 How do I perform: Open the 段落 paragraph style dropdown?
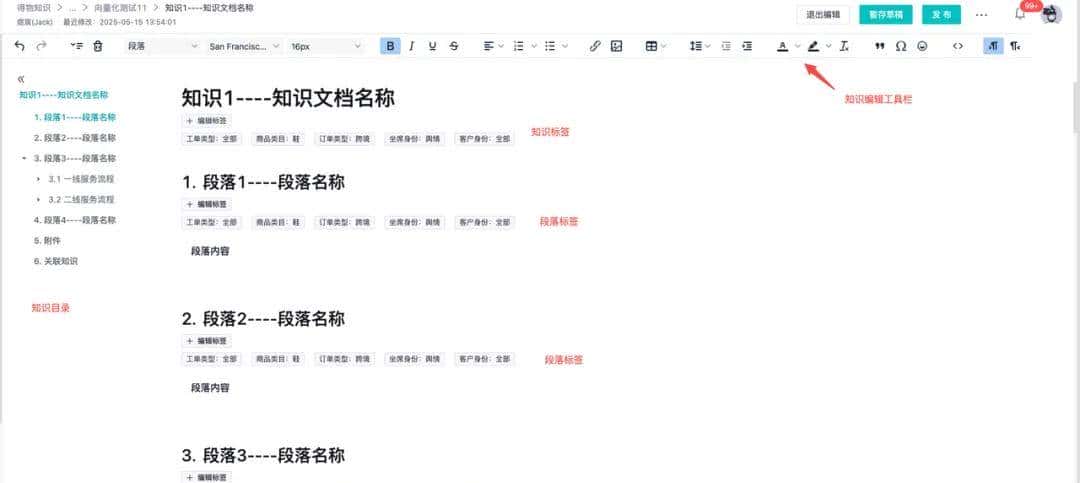[163, 46]
